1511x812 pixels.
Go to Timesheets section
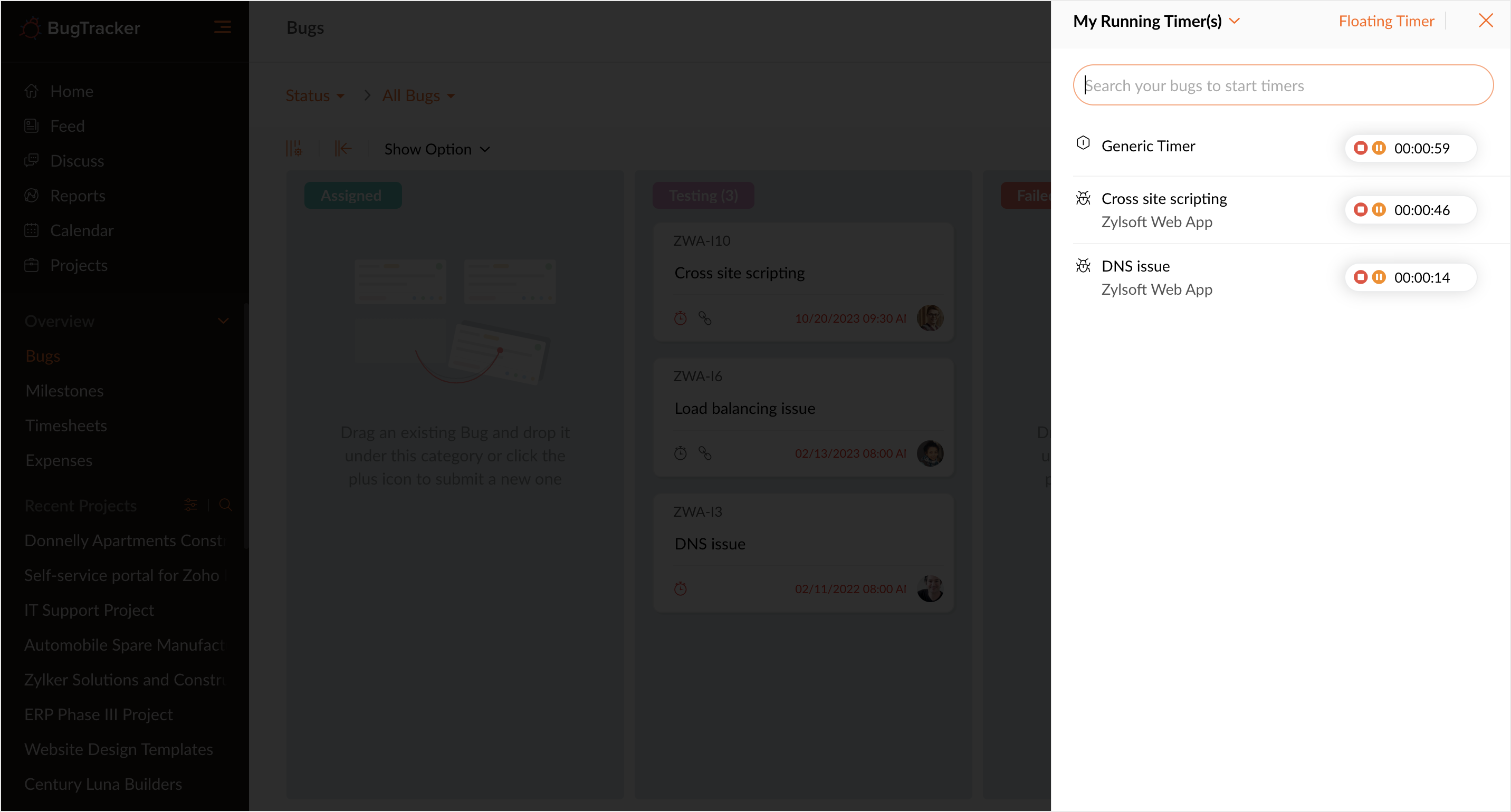click(x=66, y=425)
